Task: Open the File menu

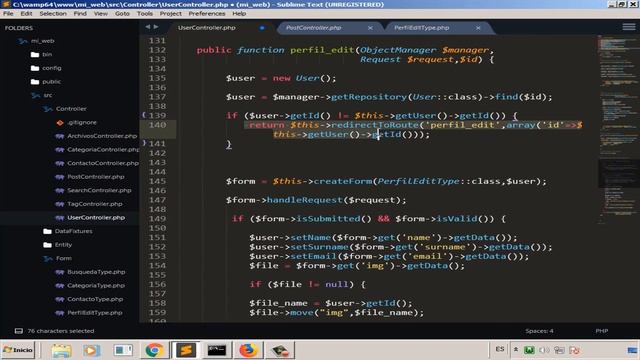Action: tap(8, 13)
